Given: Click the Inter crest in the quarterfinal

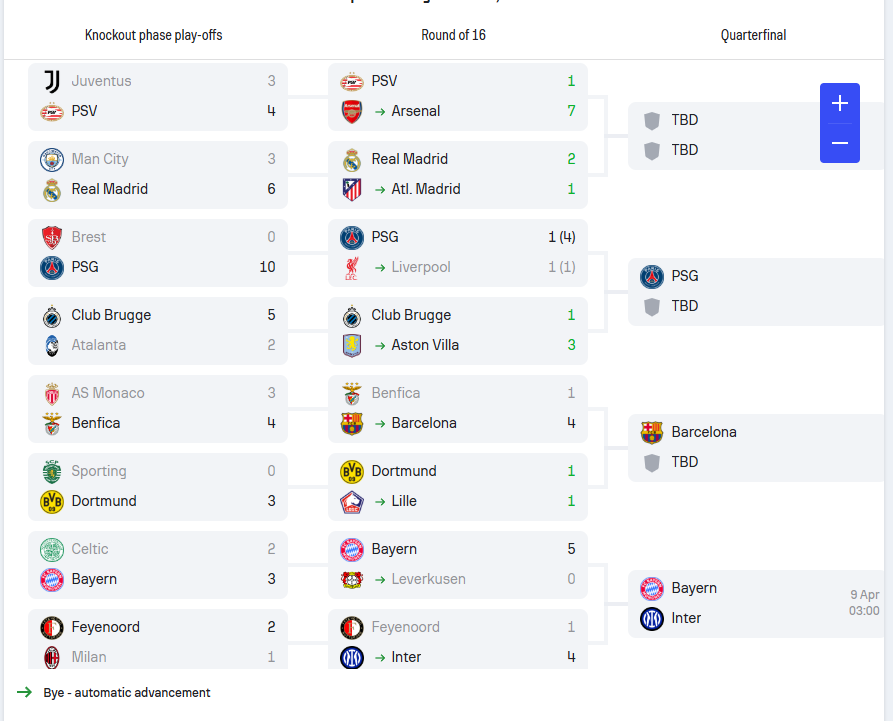Looking at the screenshot, I should [x=652, y=618].
